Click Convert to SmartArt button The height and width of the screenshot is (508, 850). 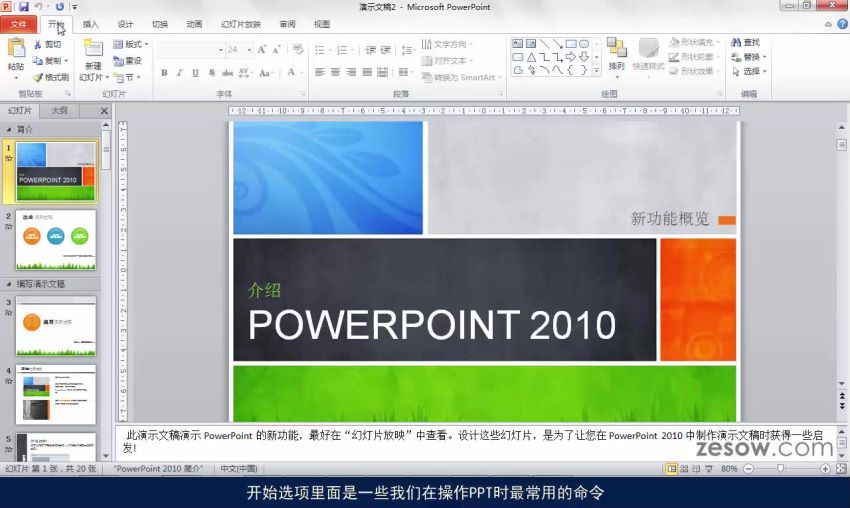coord(462,78)
